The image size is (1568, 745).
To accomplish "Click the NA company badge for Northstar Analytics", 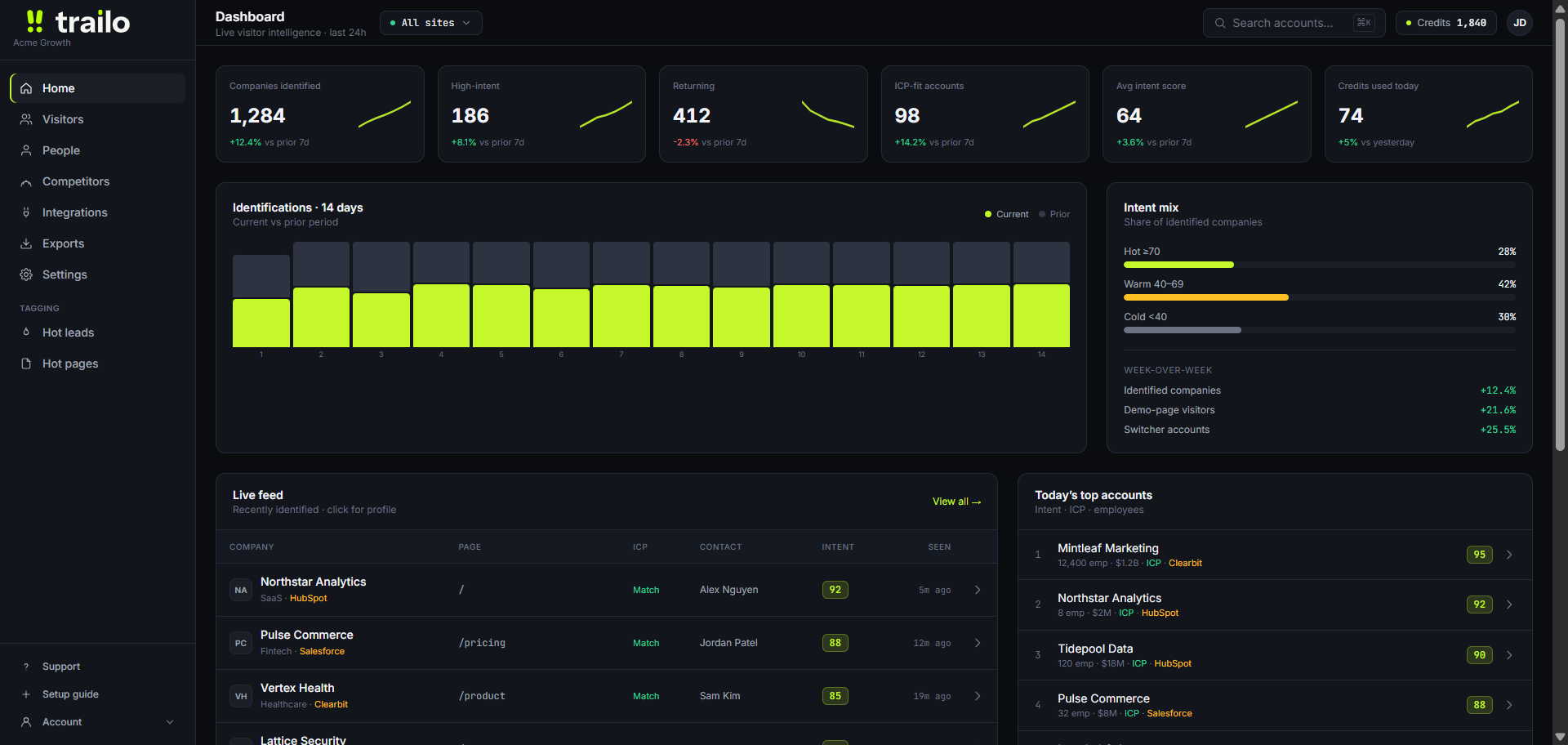I will click(x=241, y=590).
